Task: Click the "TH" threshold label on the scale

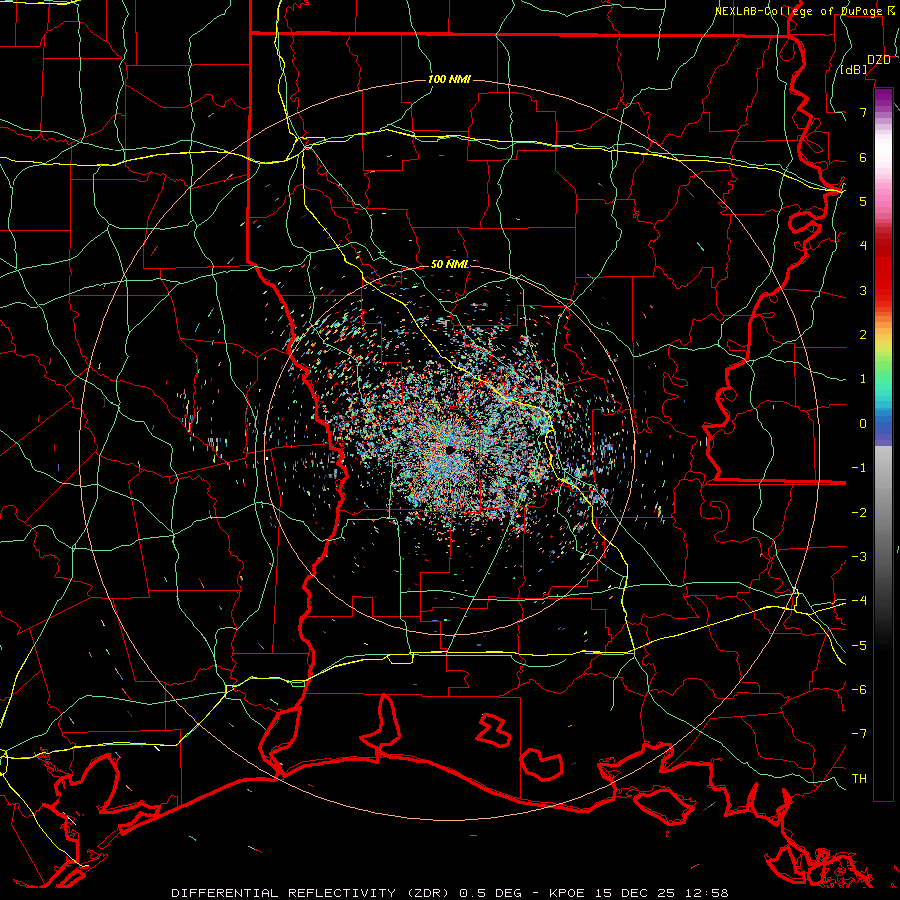Action: coord(859,778)
